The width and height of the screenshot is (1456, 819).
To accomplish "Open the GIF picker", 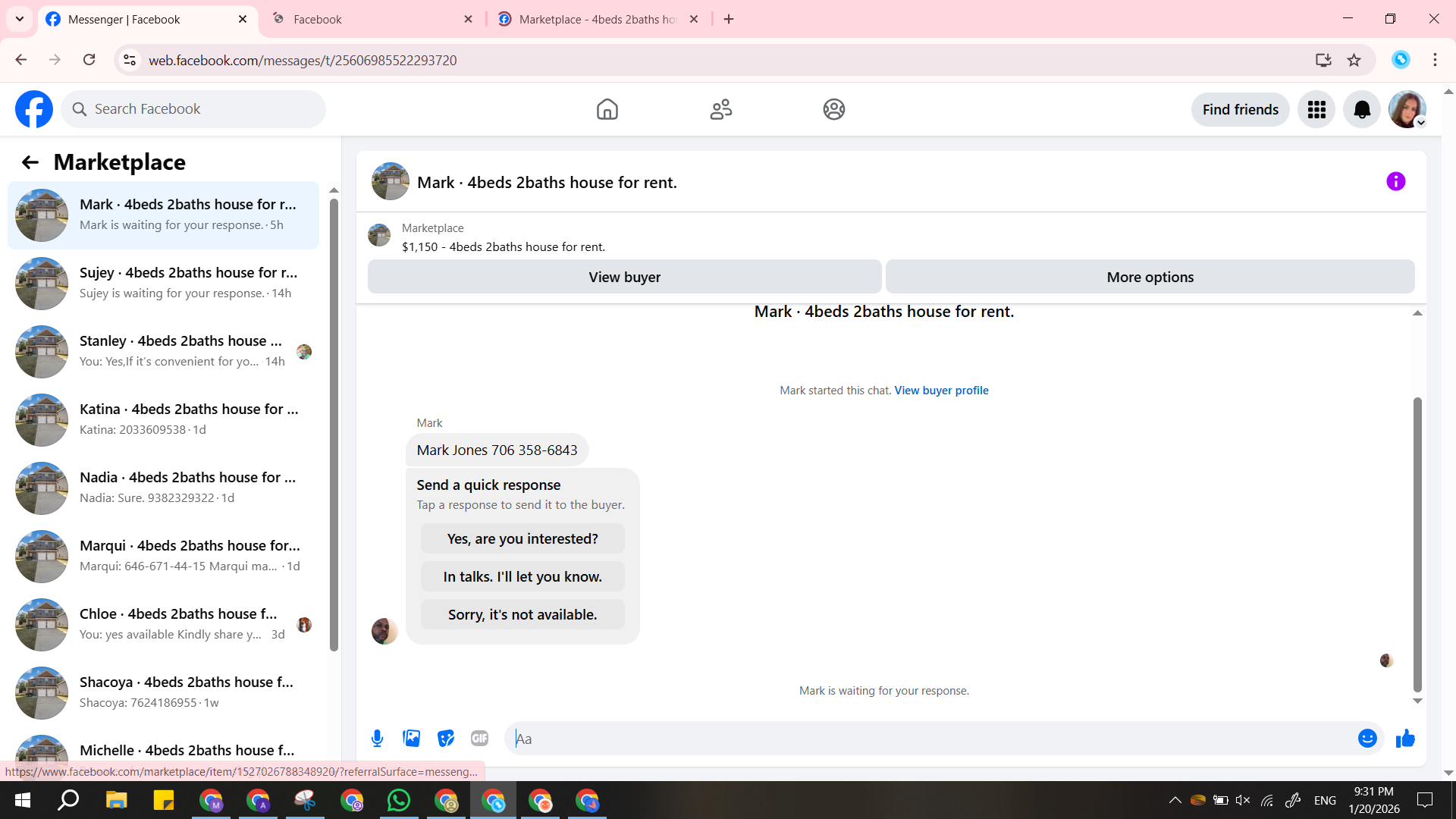I will pyautogui.click(x=479, y=739).
